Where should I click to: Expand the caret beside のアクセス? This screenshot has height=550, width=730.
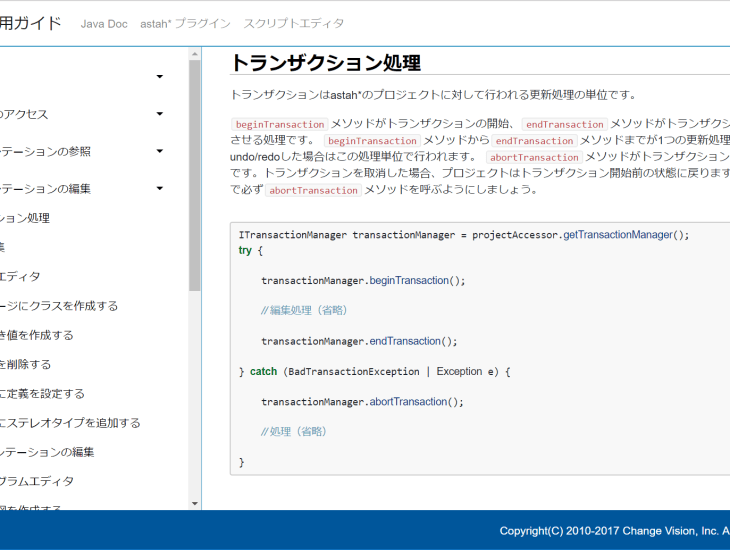(159, 114)
